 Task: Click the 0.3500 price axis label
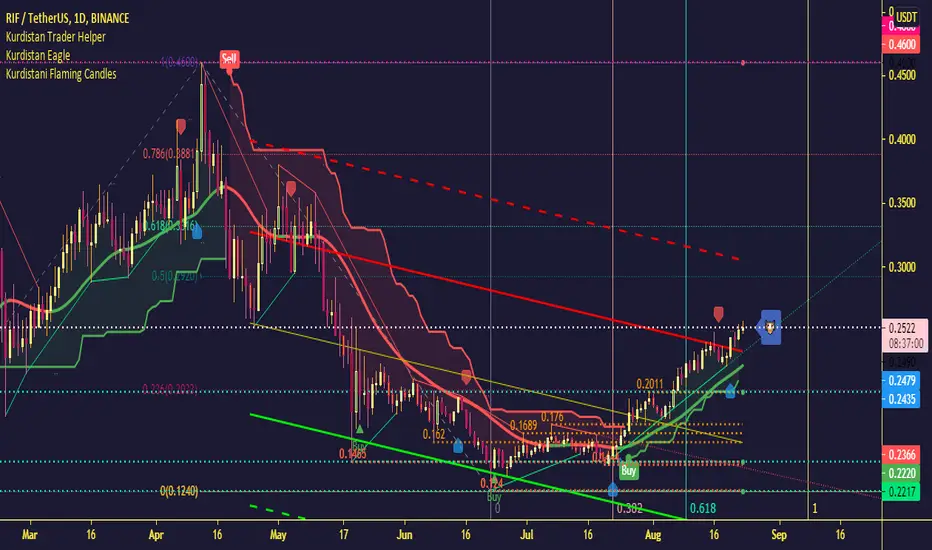pyautogui.click(x=902, y=203)
